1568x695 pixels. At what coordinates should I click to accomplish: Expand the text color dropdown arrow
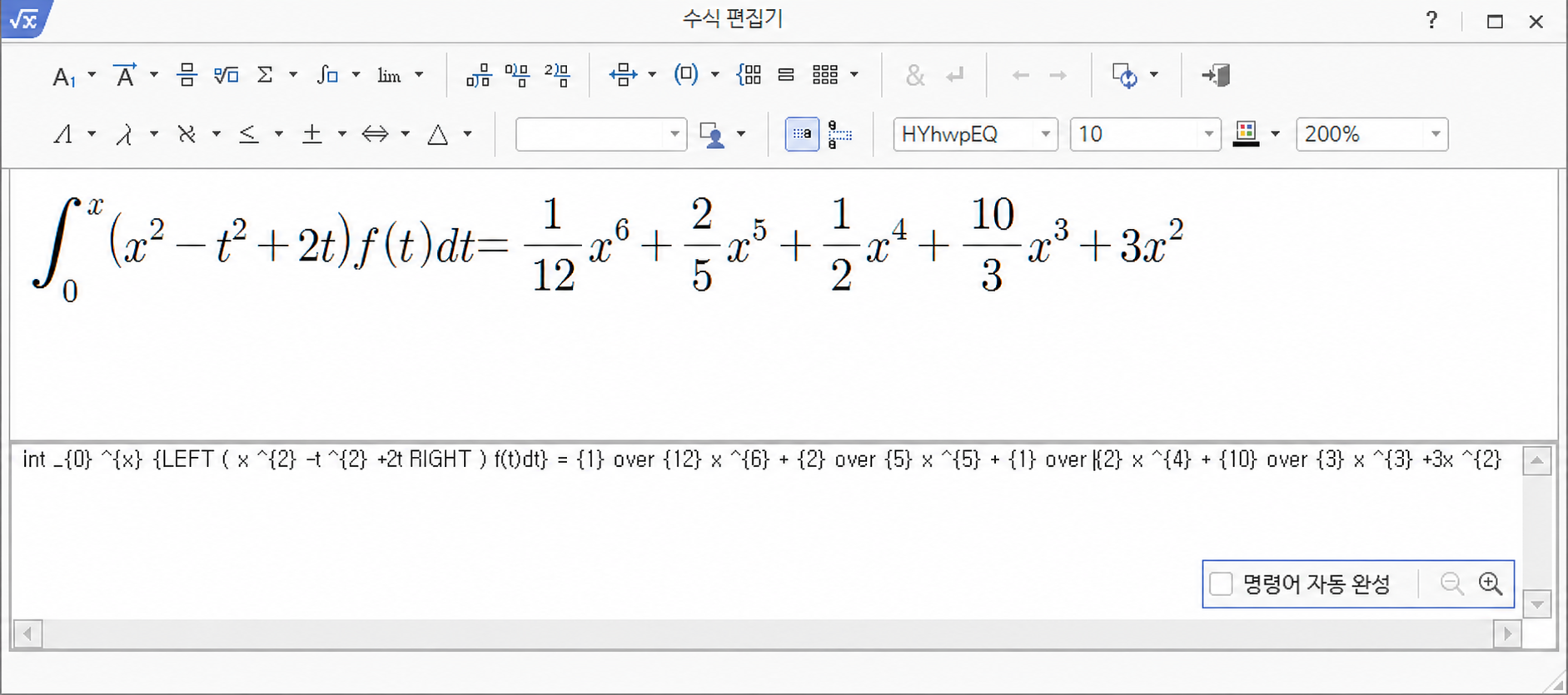[1275, 134]
